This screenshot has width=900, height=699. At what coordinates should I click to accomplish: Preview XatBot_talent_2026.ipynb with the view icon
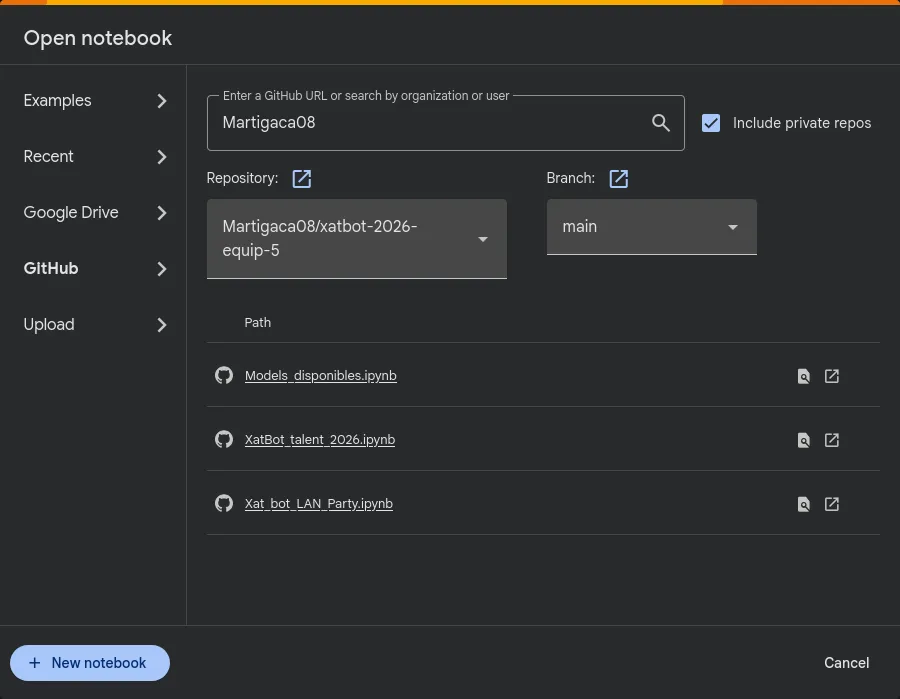click(803, 440)
